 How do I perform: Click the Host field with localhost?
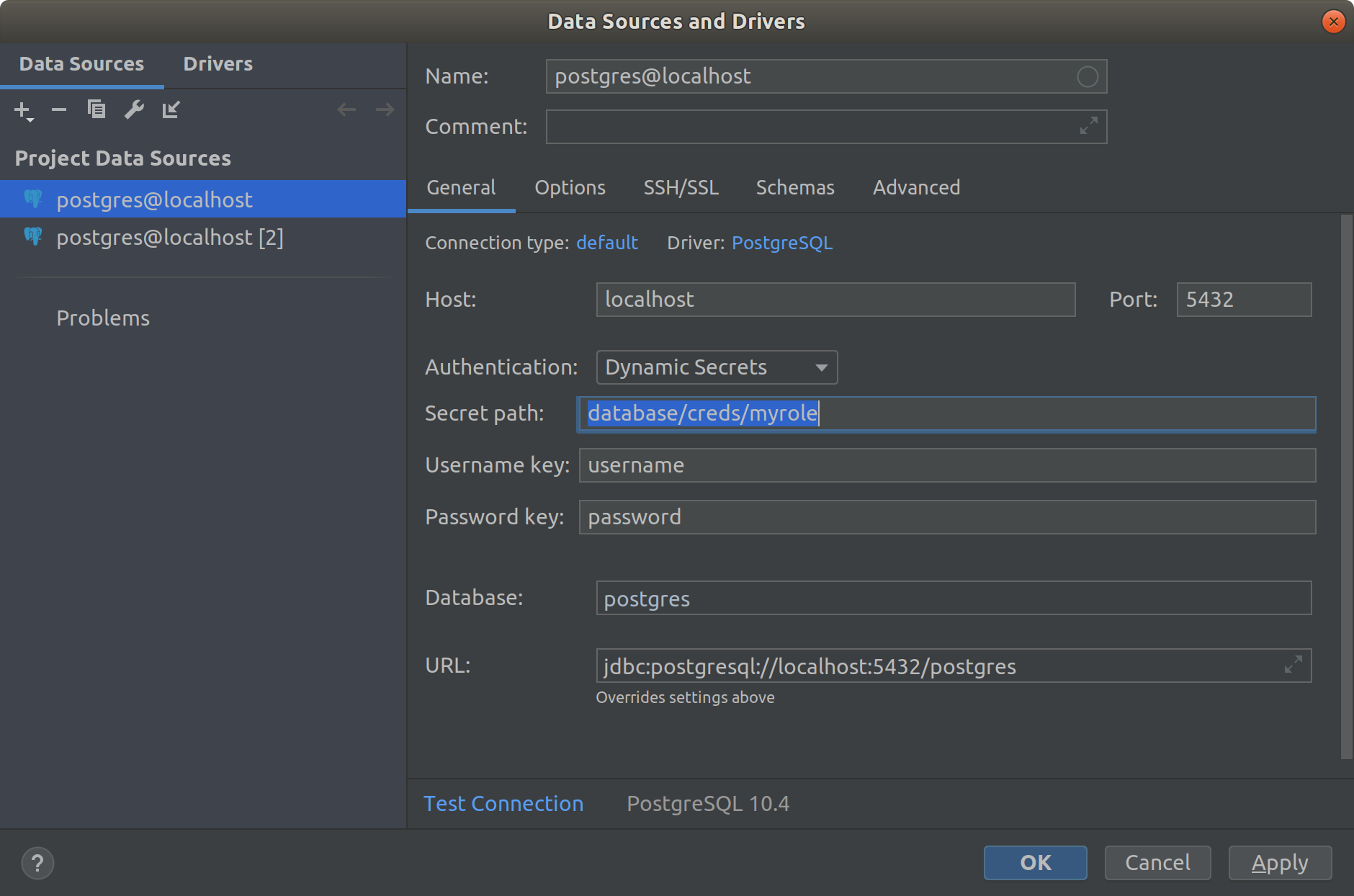835,299
